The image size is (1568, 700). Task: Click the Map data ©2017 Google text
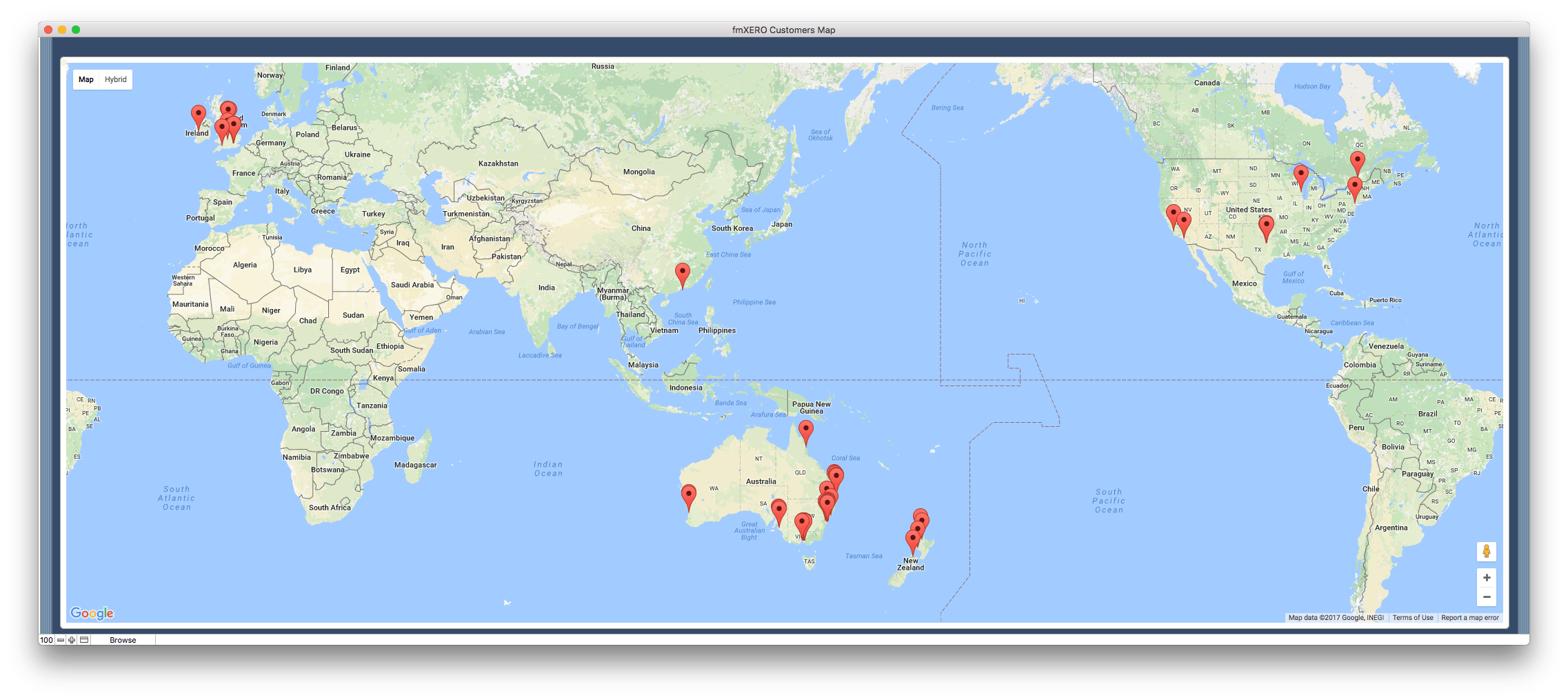point(1336,618)
